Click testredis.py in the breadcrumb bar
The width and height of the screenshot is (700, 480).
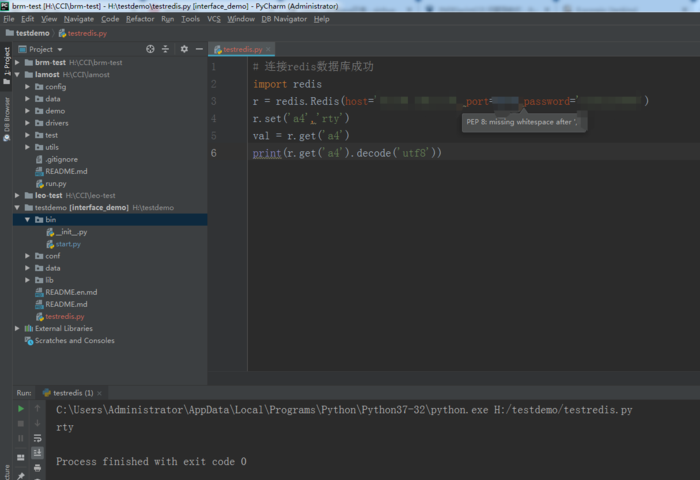[83, 33]
